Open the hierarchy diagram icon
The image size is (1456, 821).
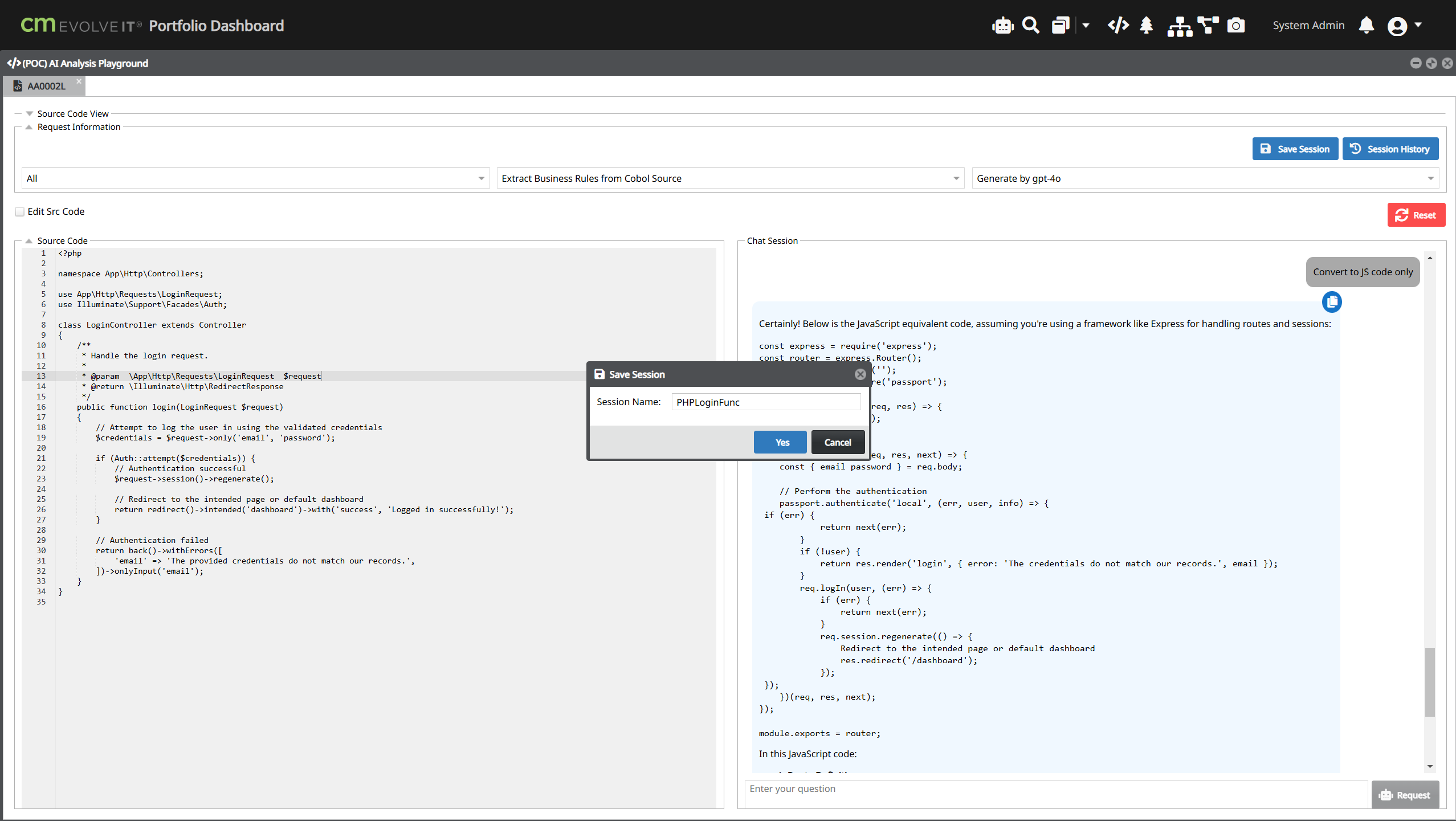[1180, 26]
